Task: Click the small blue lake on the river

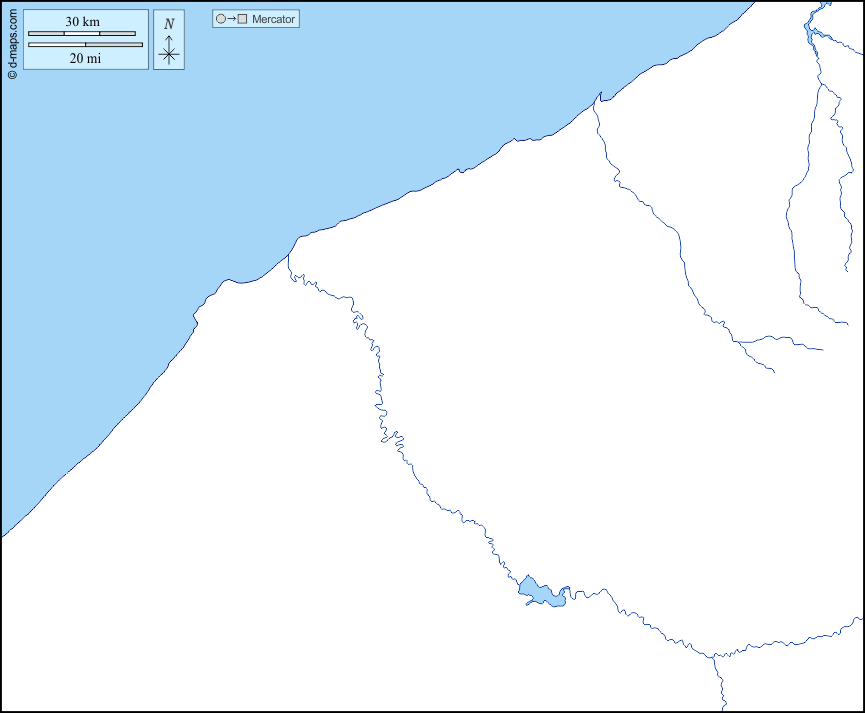Action: (x=544, y=594)
